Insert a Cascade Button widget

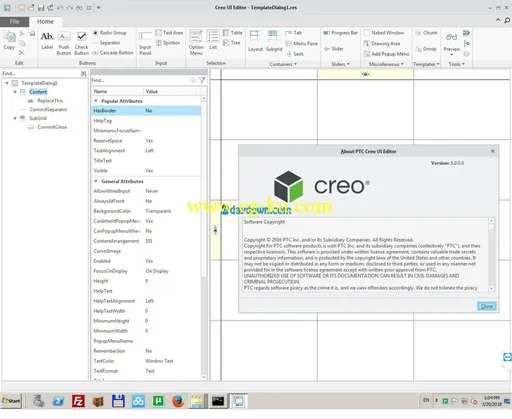point(113,53)
